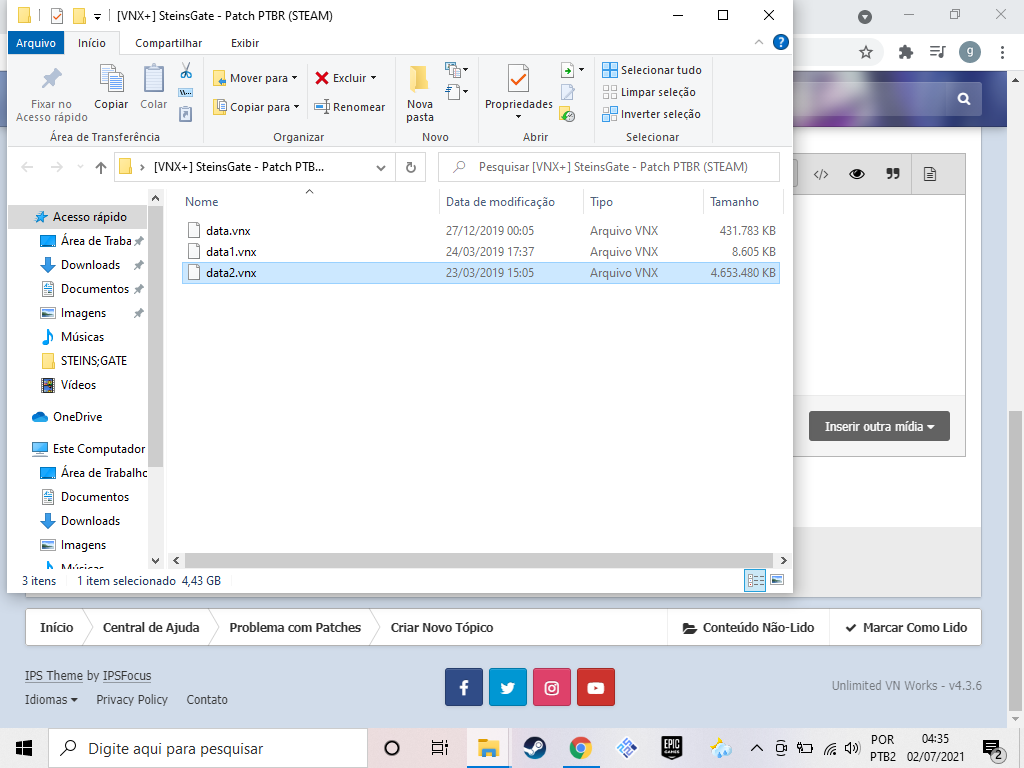
Task: Open the Arquivo menu tab
Action: (36, 43)
